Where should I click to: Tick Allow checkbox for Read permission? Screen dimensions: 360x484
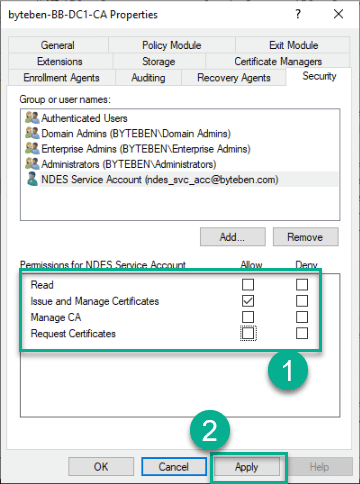point(248,285)
